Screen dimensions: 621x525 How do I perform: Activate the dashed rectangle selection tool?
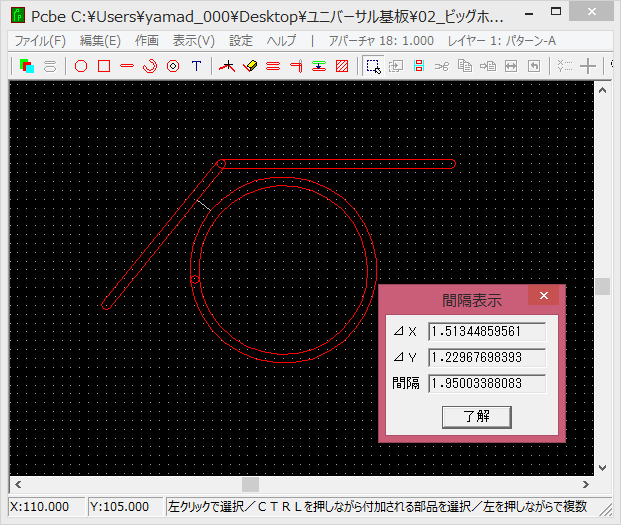(x=373, y=66)
